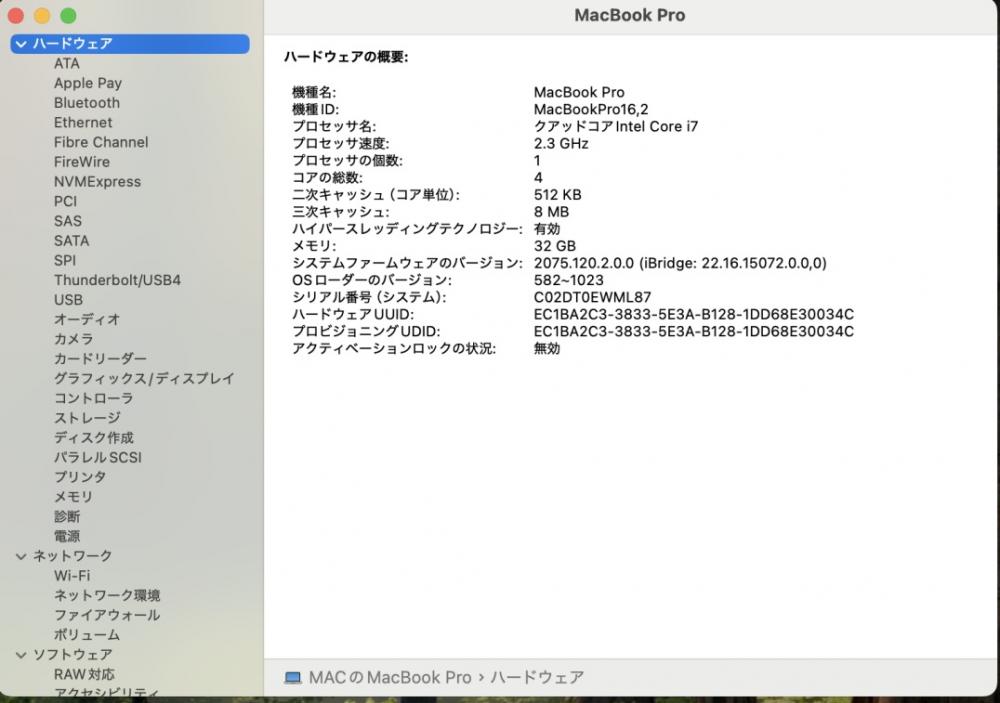1000x703 pixels.
Task: Open the カメラ sidebar item
Action: pos(73,339)
